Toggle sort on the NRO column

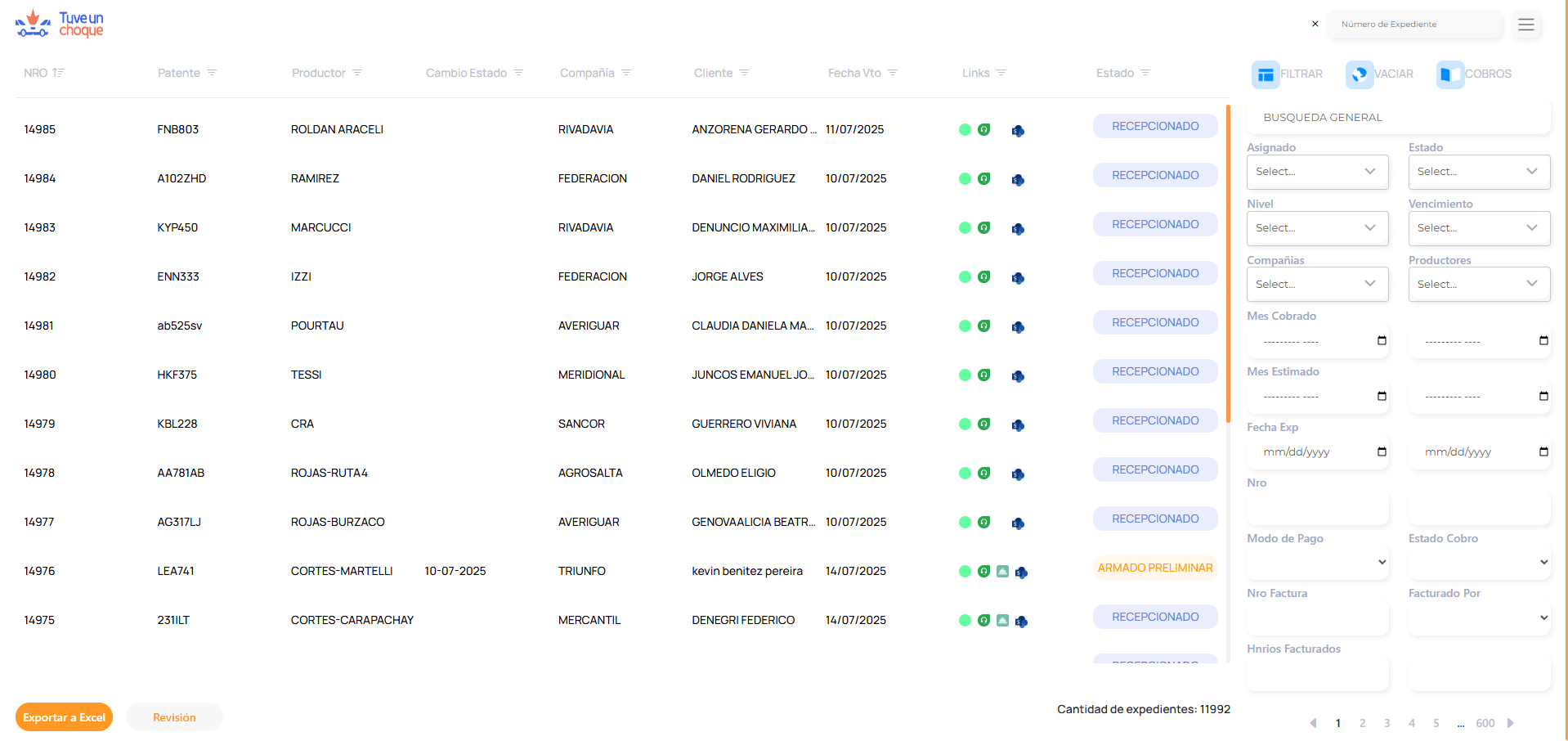(58, 73)
